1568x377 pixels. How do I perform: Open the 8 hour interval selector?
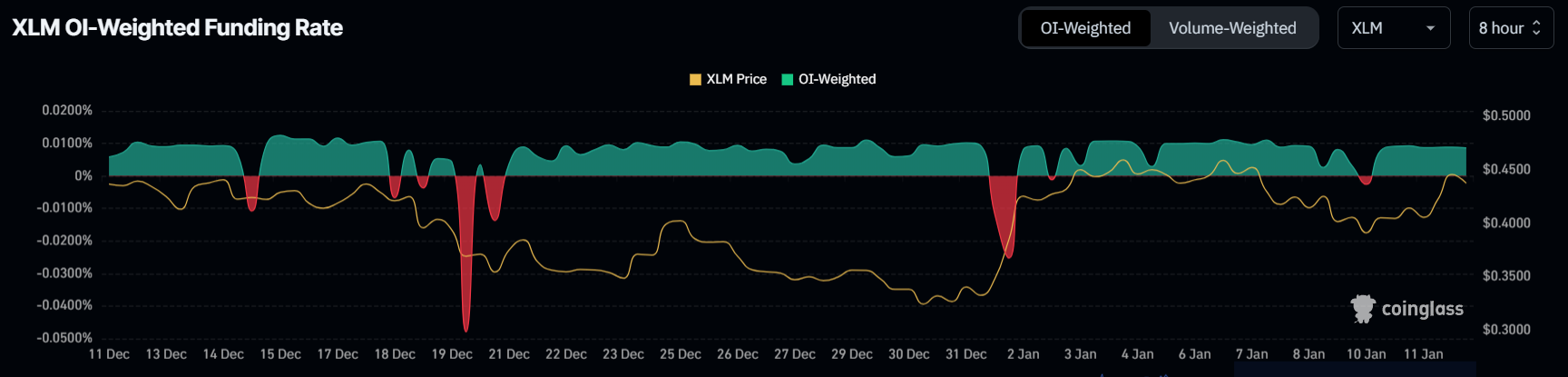(1511, 28)
